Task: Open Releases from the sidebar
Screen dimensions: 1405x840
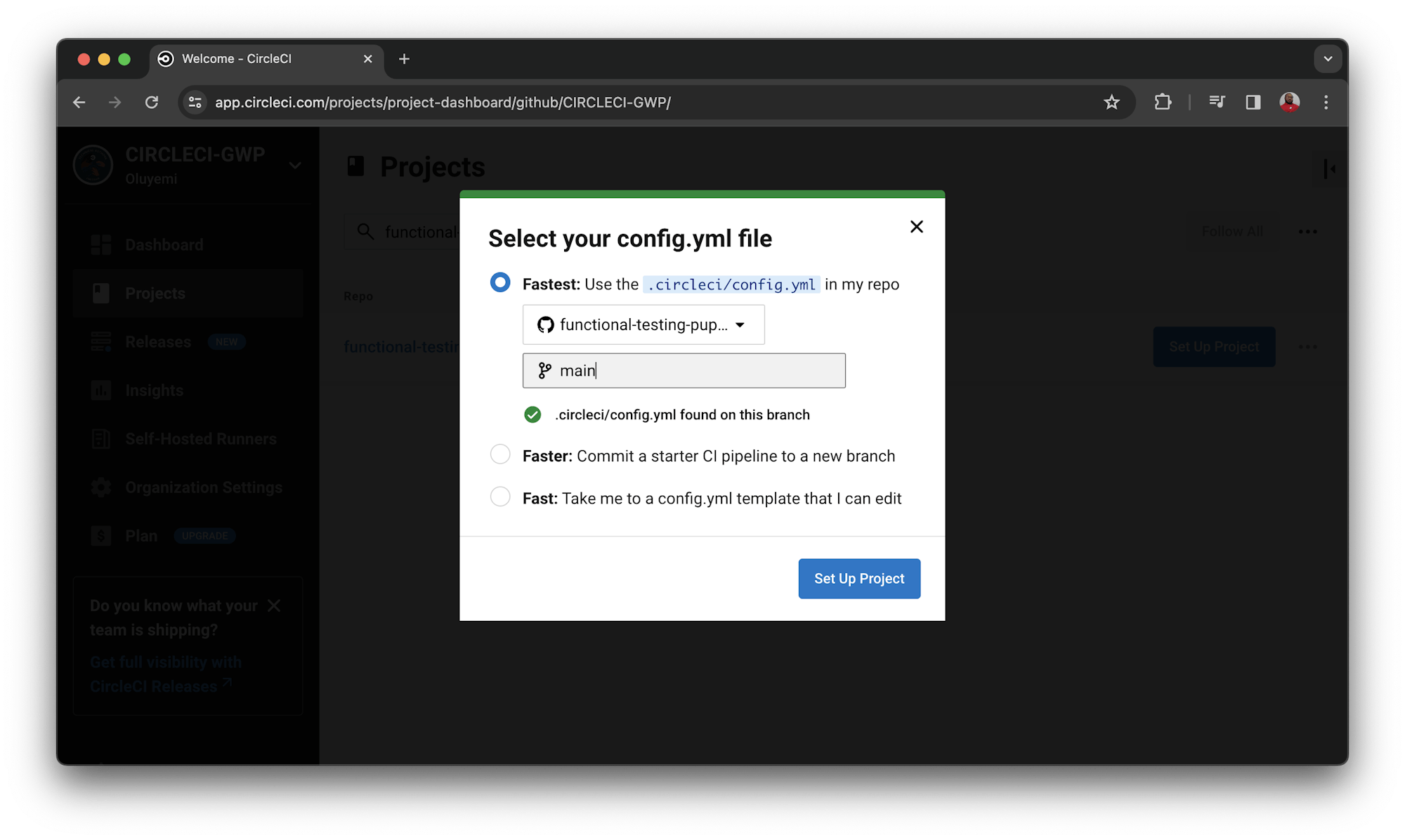Action: pos(101,342)
